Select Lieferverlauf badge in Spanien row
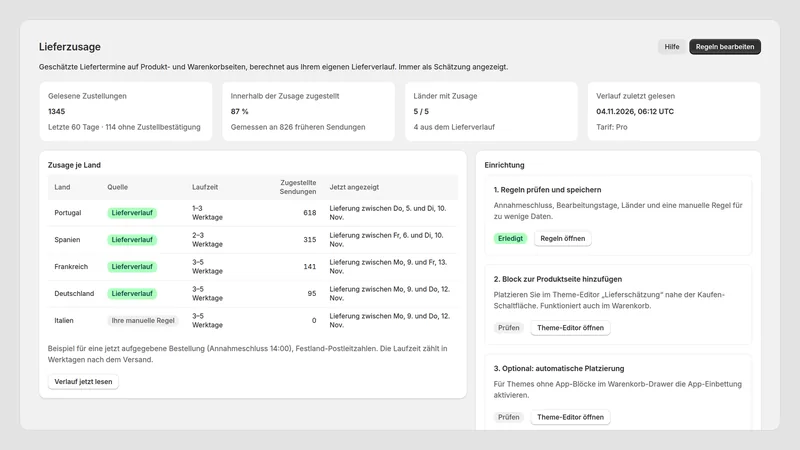 coord(132,240)
